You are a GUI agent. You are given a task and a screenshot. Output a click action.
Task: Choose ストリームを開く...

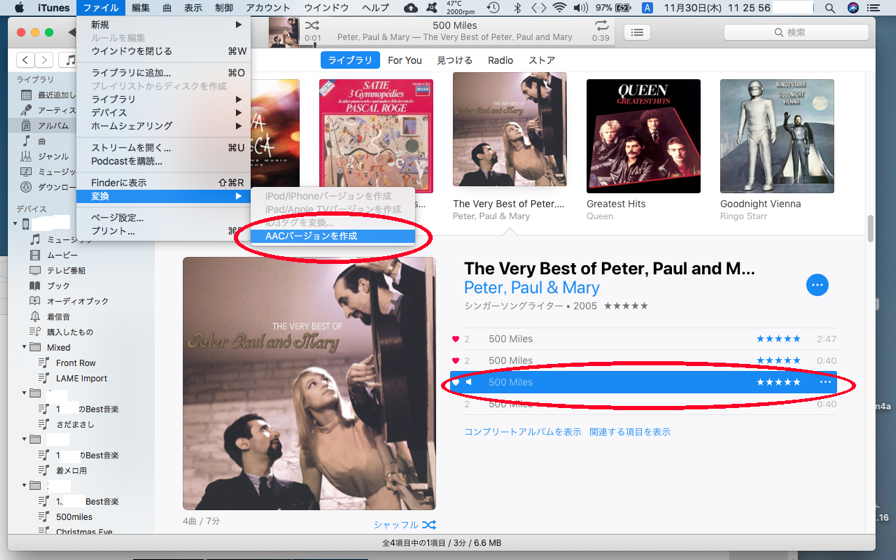tap(163, 148)
